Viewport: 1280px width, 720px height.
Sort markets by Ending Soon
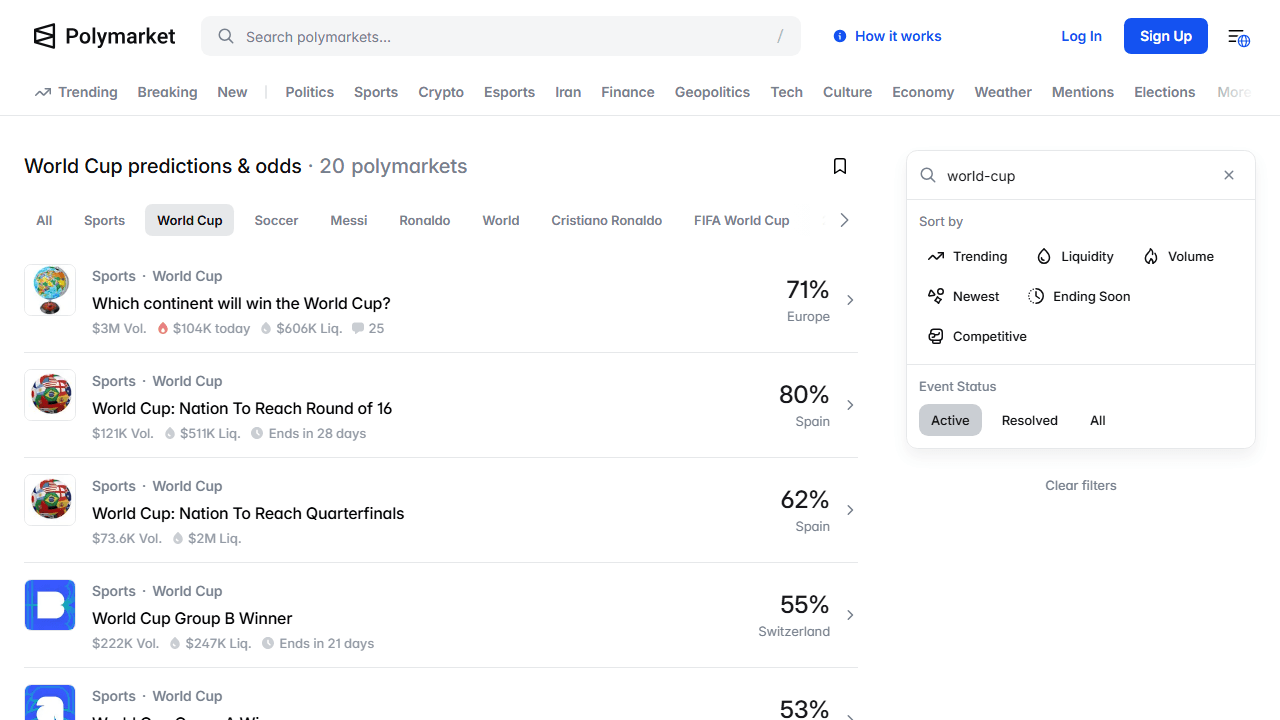pyautogui.click(x=1080, y=296)
